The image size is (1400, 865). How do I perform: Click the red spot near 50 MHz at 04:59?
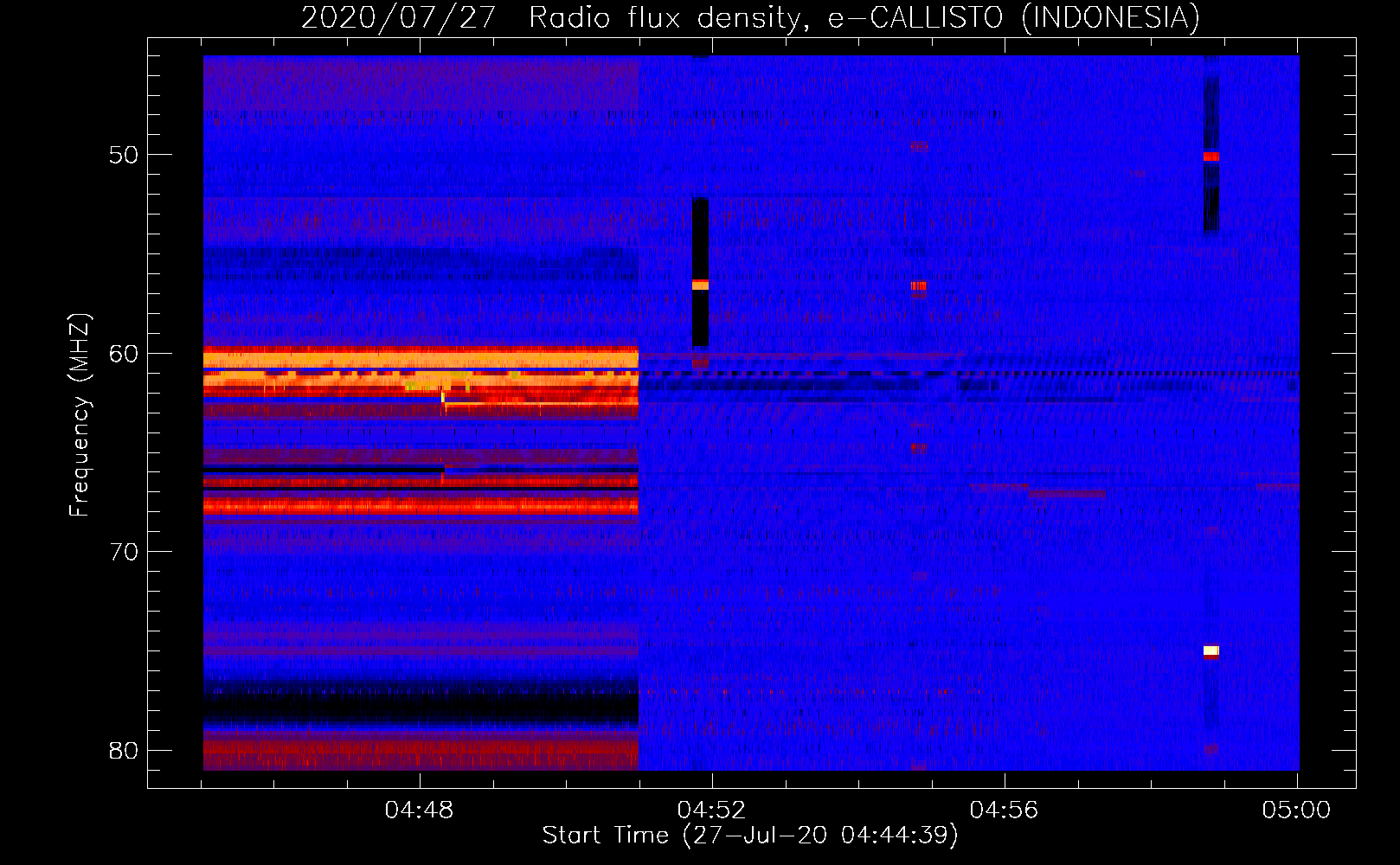coord(1211,157)
